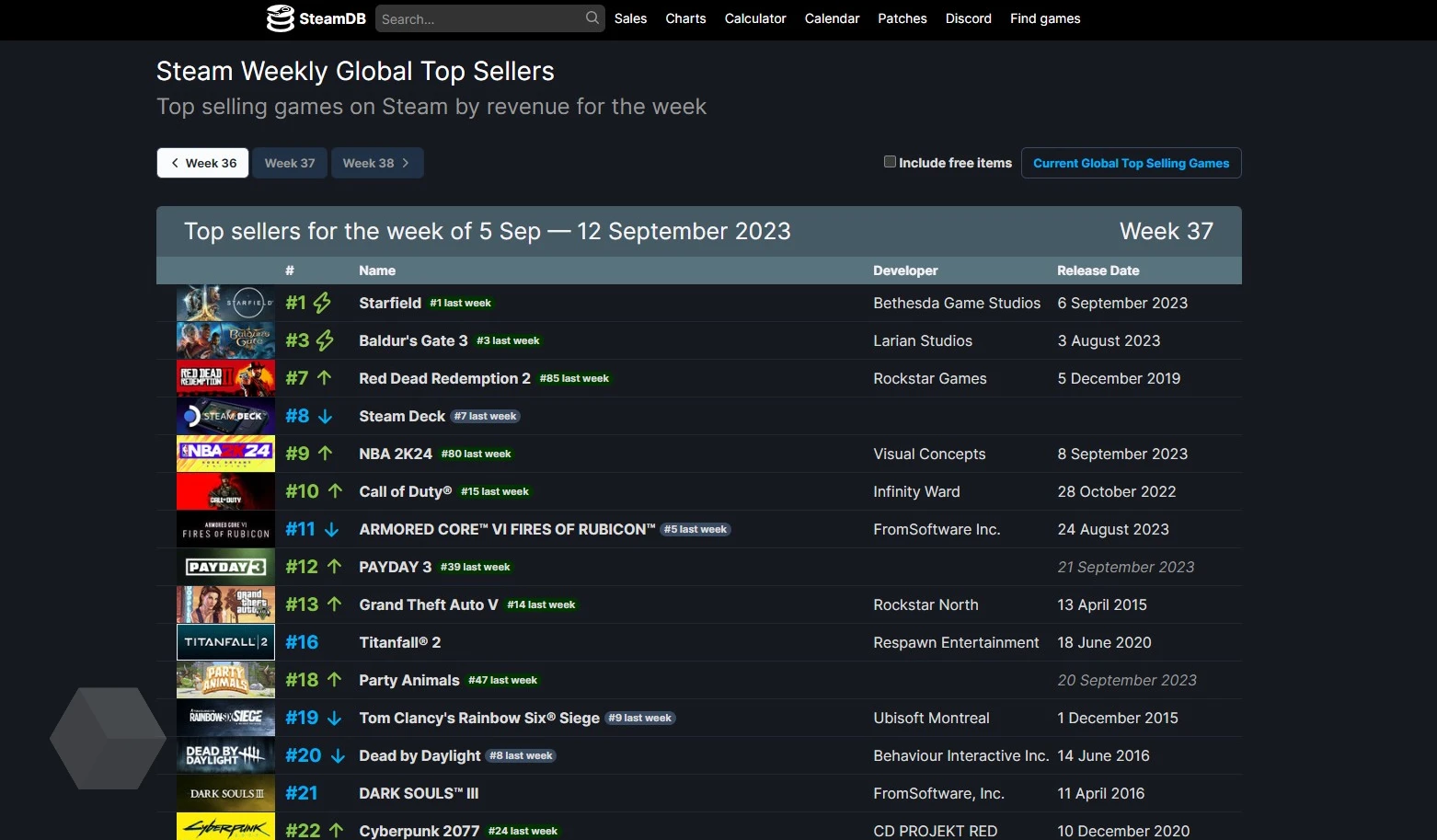Screen dimensions: 1437x840
Task: Click the '#5 last week' badge
Action: 696,529
